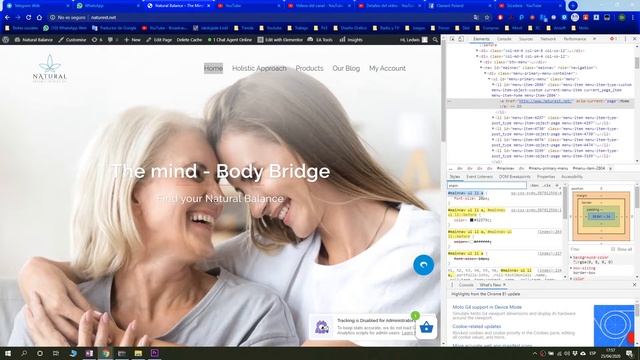Click Chrome icon in the taskbar
This screenshot has height=360, width=640.
(106, 353)
